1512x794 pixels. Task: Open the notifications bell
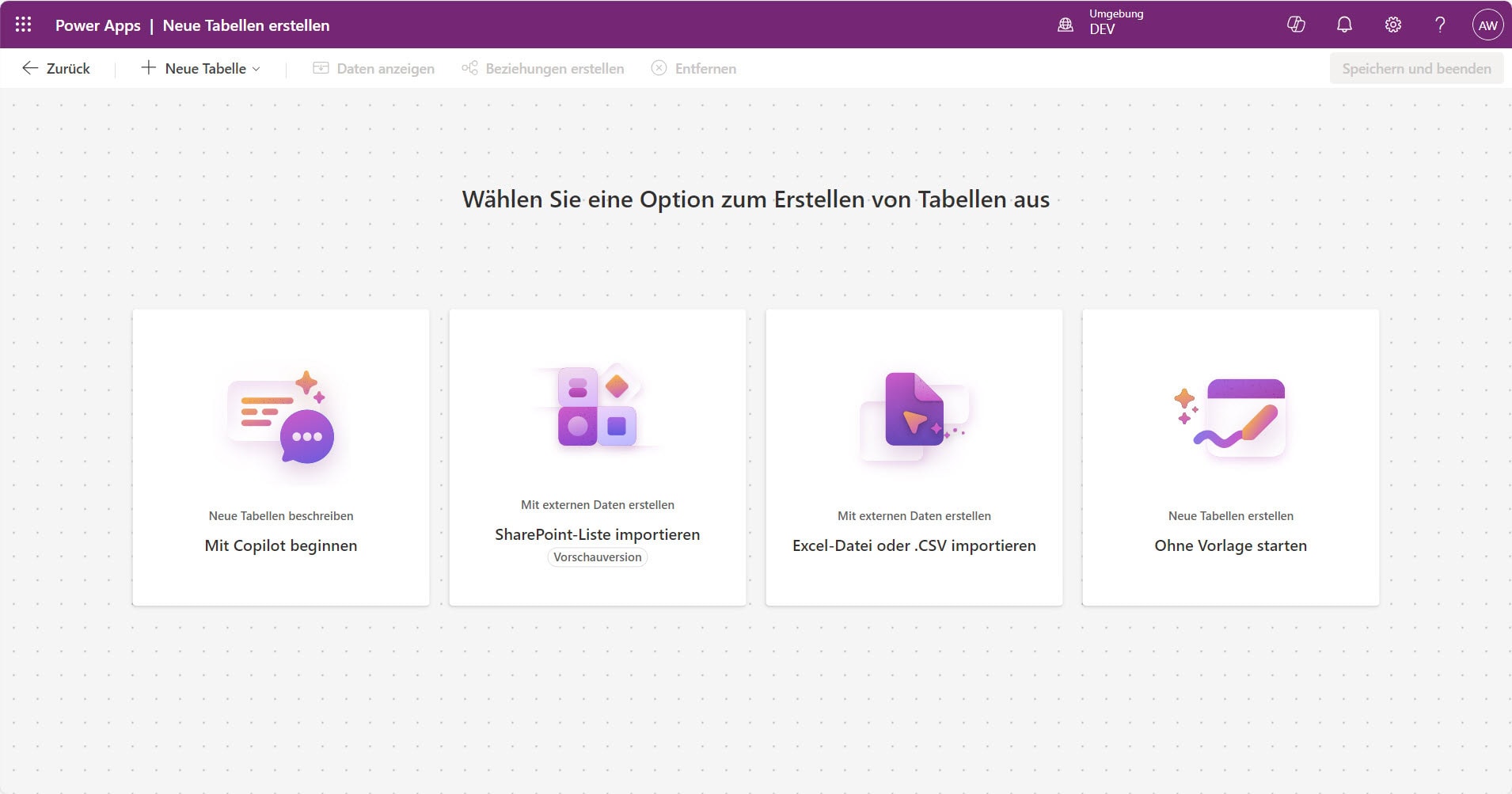click(x=1344, y=25)
